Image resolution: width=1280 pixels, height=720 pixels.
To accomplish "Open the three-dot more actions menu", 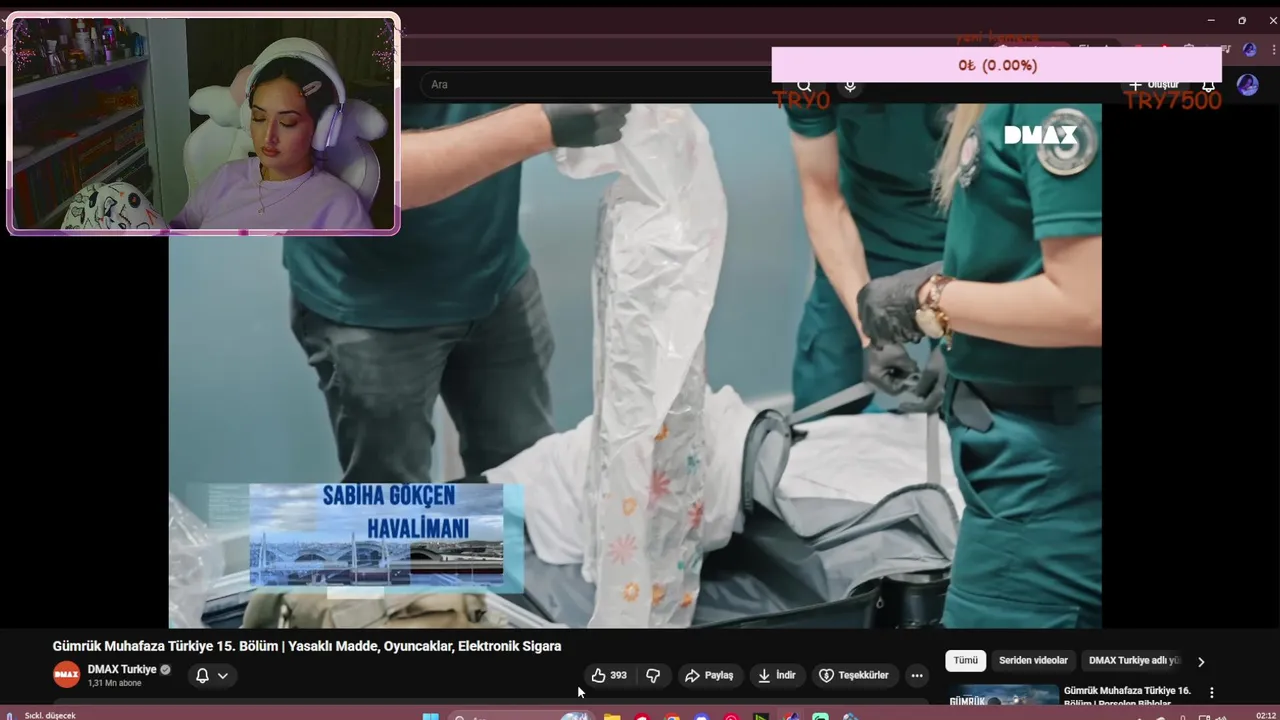I will point(917,675).
